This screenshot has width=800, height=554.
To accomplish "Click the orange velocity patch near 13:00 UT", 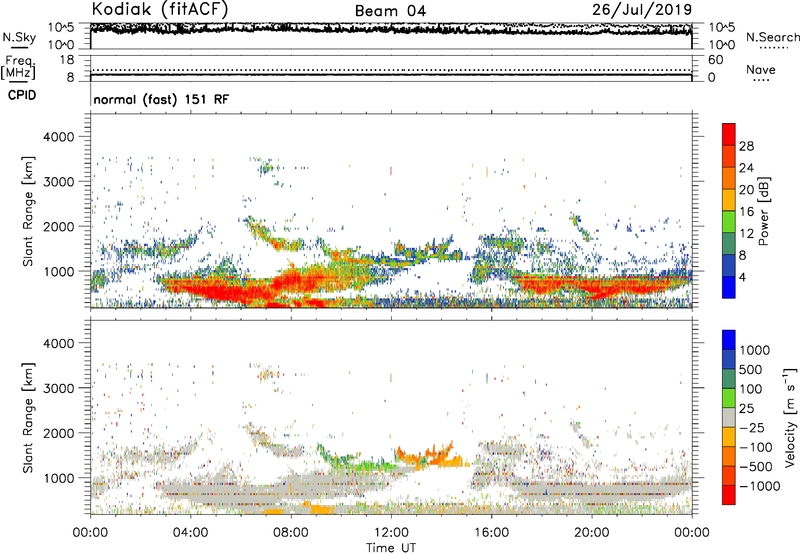I will click(429, 456).
